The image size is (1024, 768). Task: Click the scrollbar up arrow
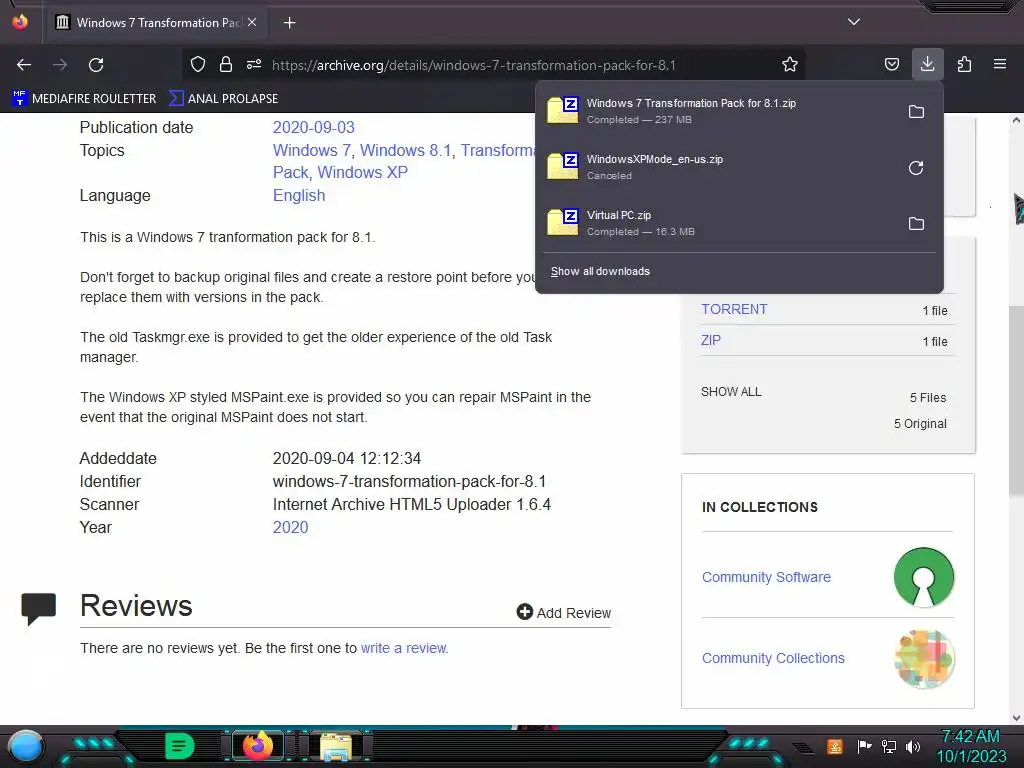(x=1016, y=120)
